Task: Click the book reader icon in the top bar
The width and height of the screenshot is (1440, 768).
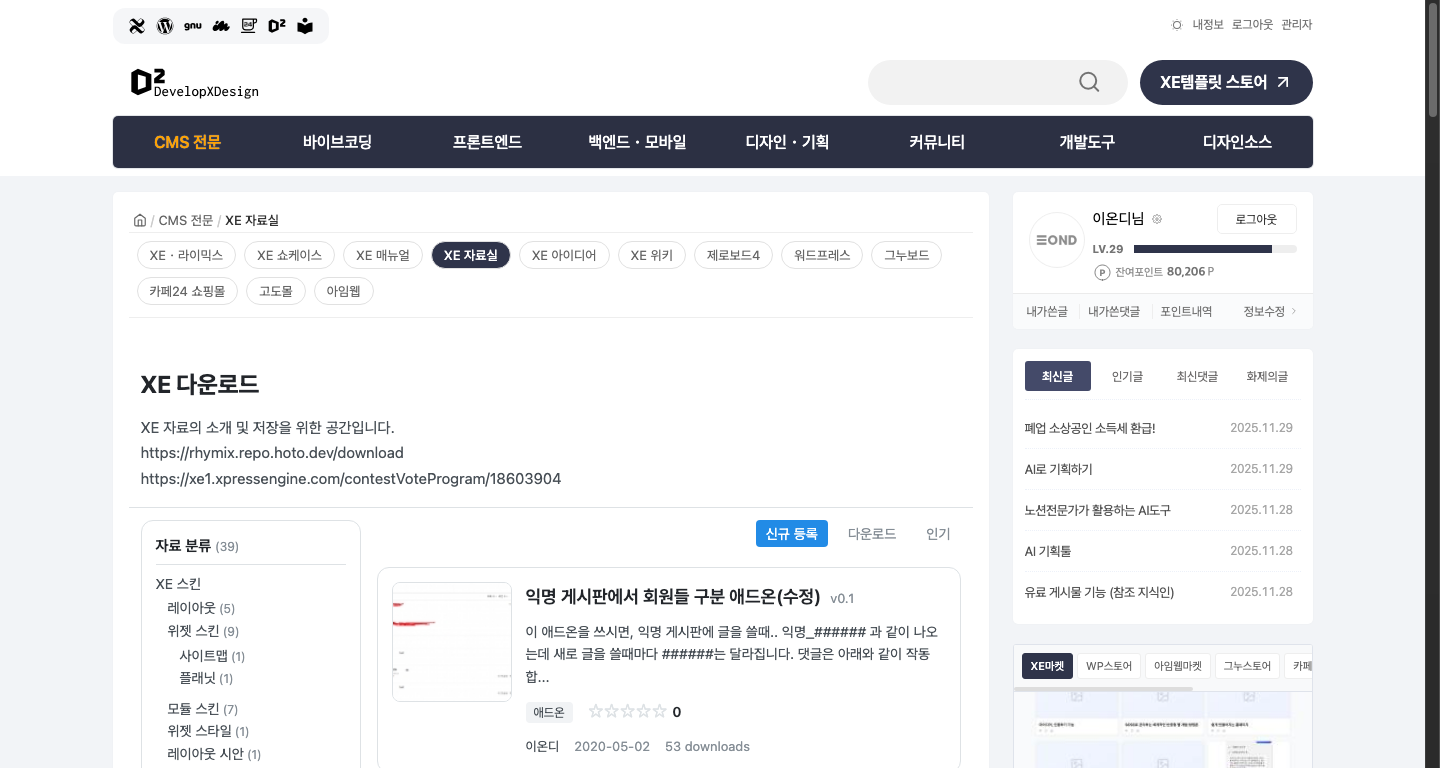Action: [x=305, y=26]
